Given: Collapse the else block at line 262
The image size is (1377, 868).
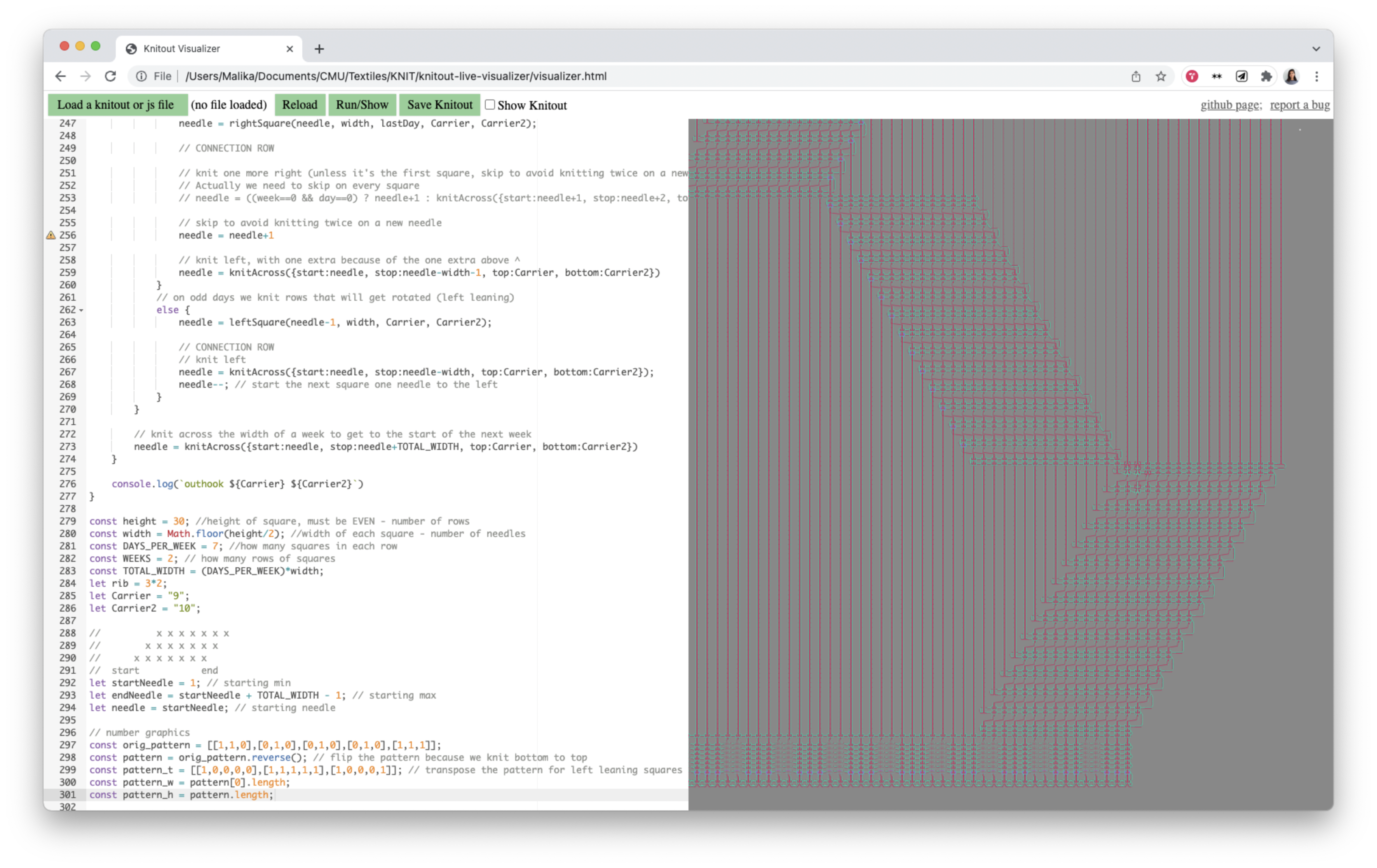Looking at the screenshot, I should 81,310.
